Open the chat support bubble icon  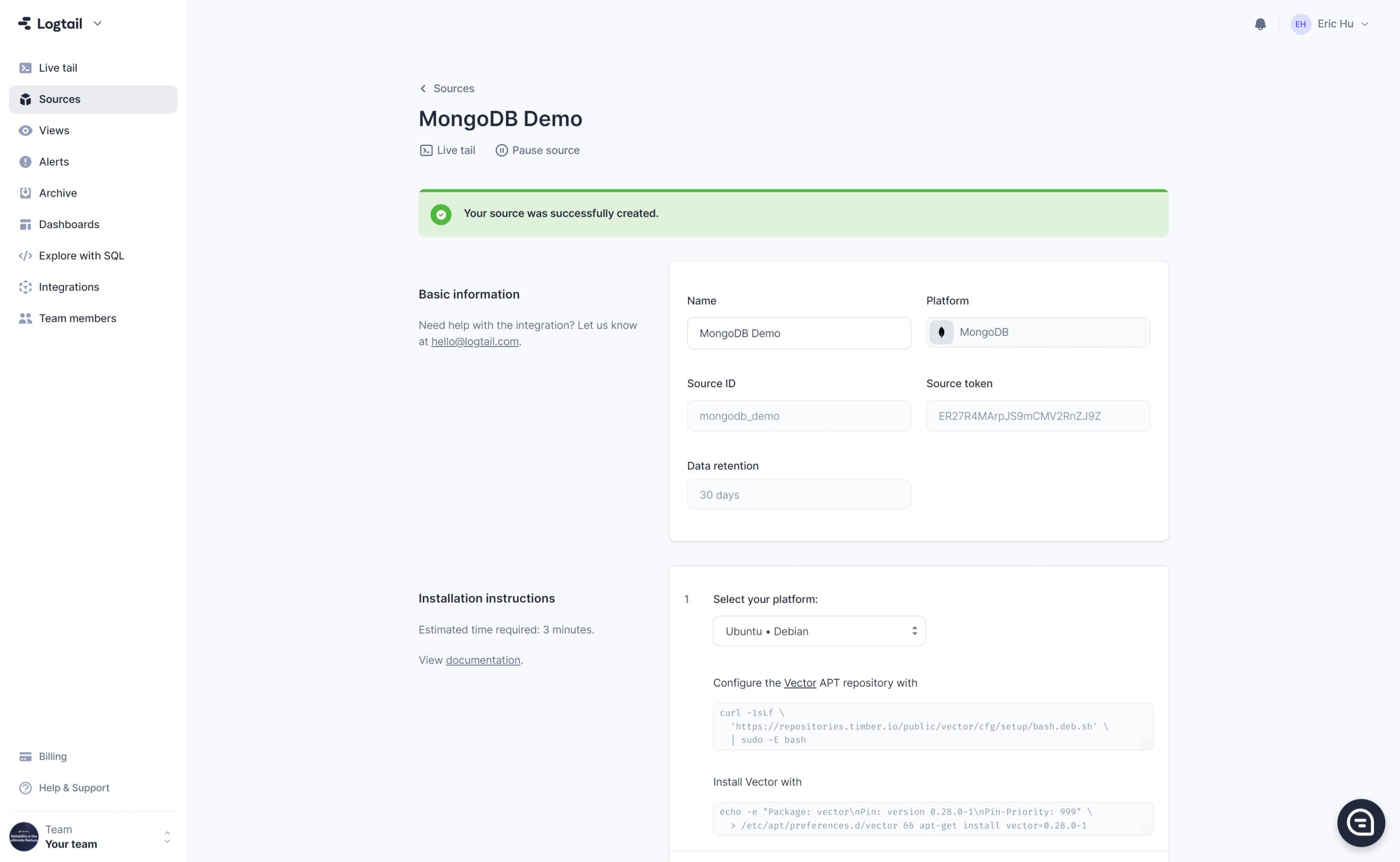[x=1361, y=823]
